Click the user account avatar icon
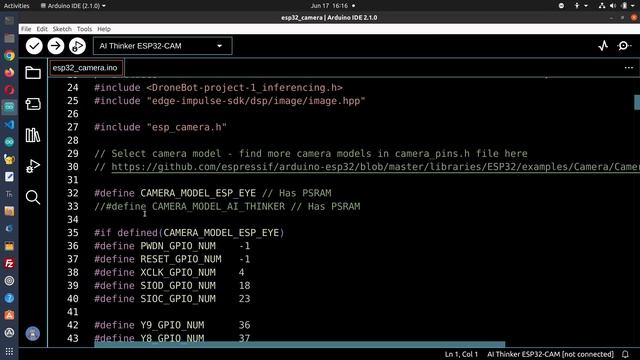The width and height of the screenshot is (640, 360). point(33,333)
